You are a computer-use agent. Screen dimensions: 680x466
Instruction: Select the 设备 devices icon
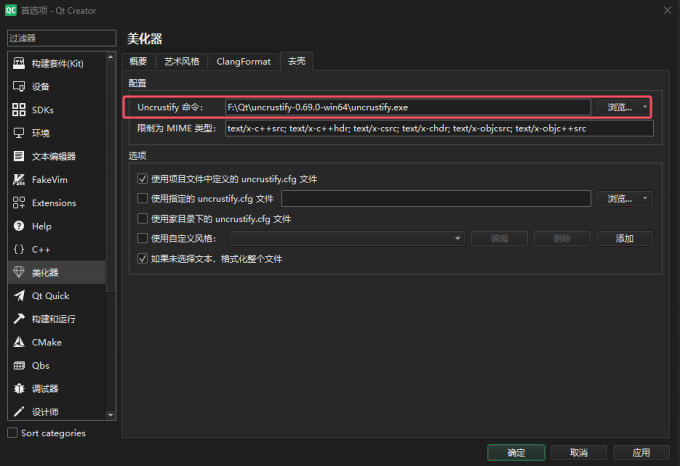[19, 86]
